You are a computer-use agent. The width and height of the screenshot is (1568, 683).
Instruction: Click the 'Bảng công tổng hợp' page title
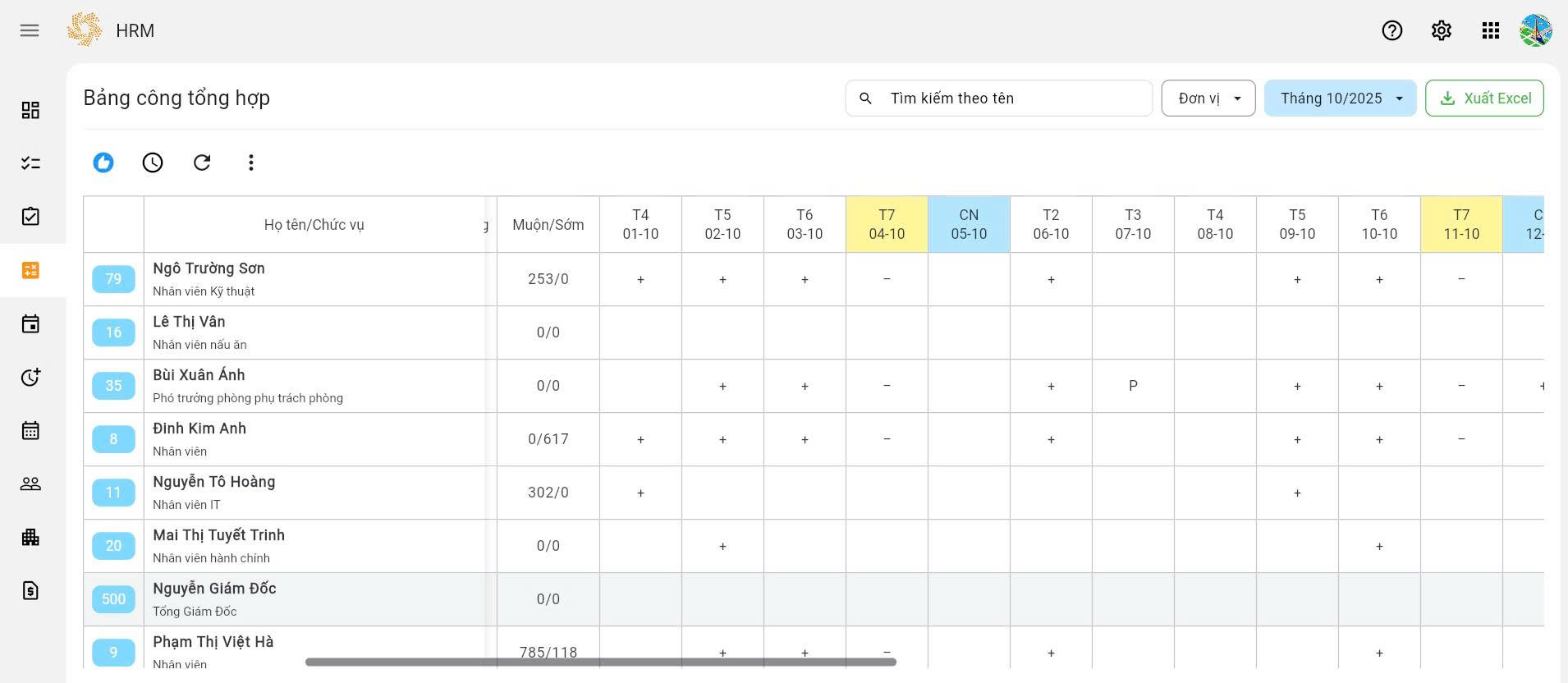[177, 98]
